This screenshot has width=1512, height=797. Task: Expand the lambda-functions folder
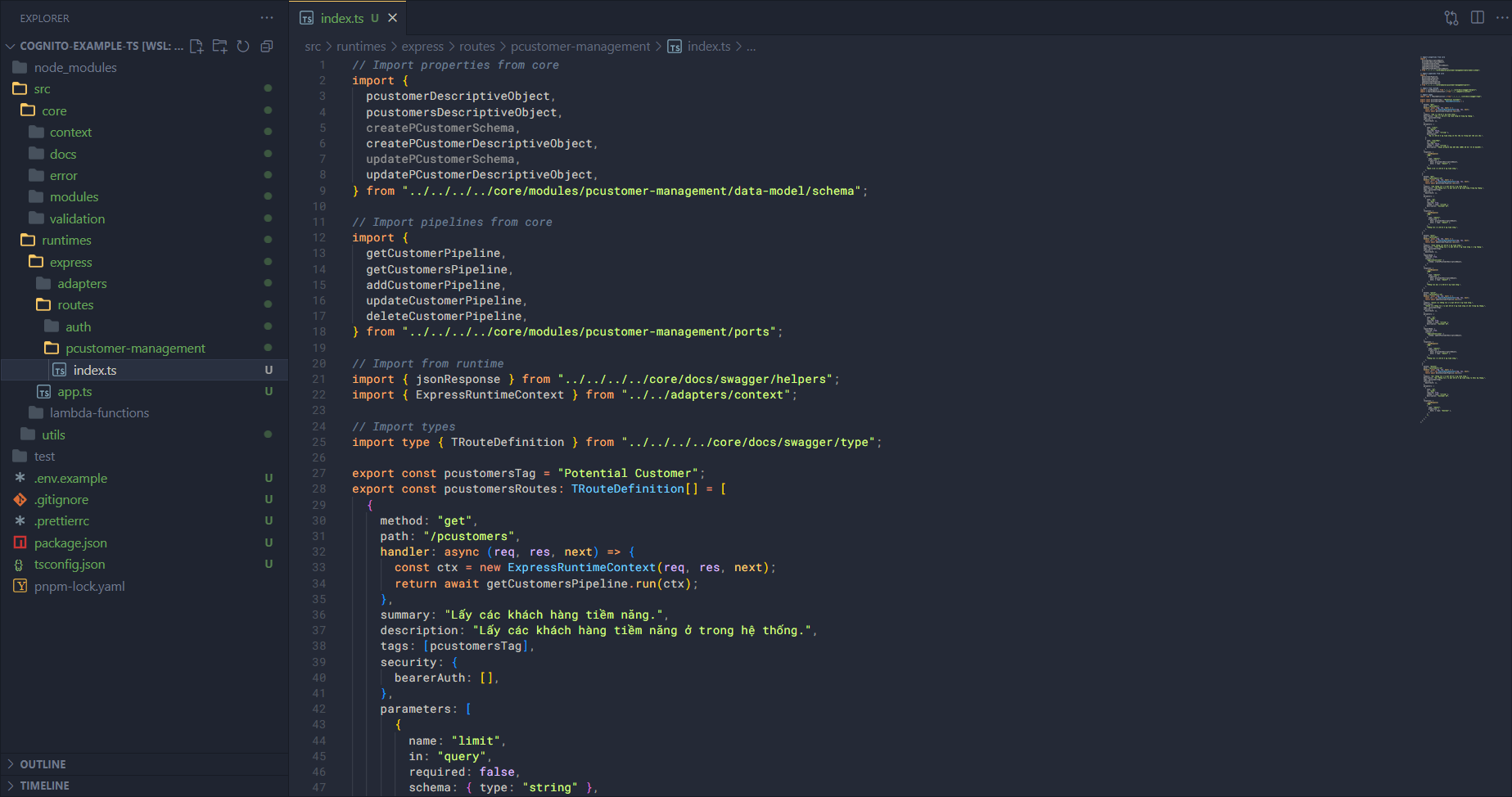click(x=99, y=413)
